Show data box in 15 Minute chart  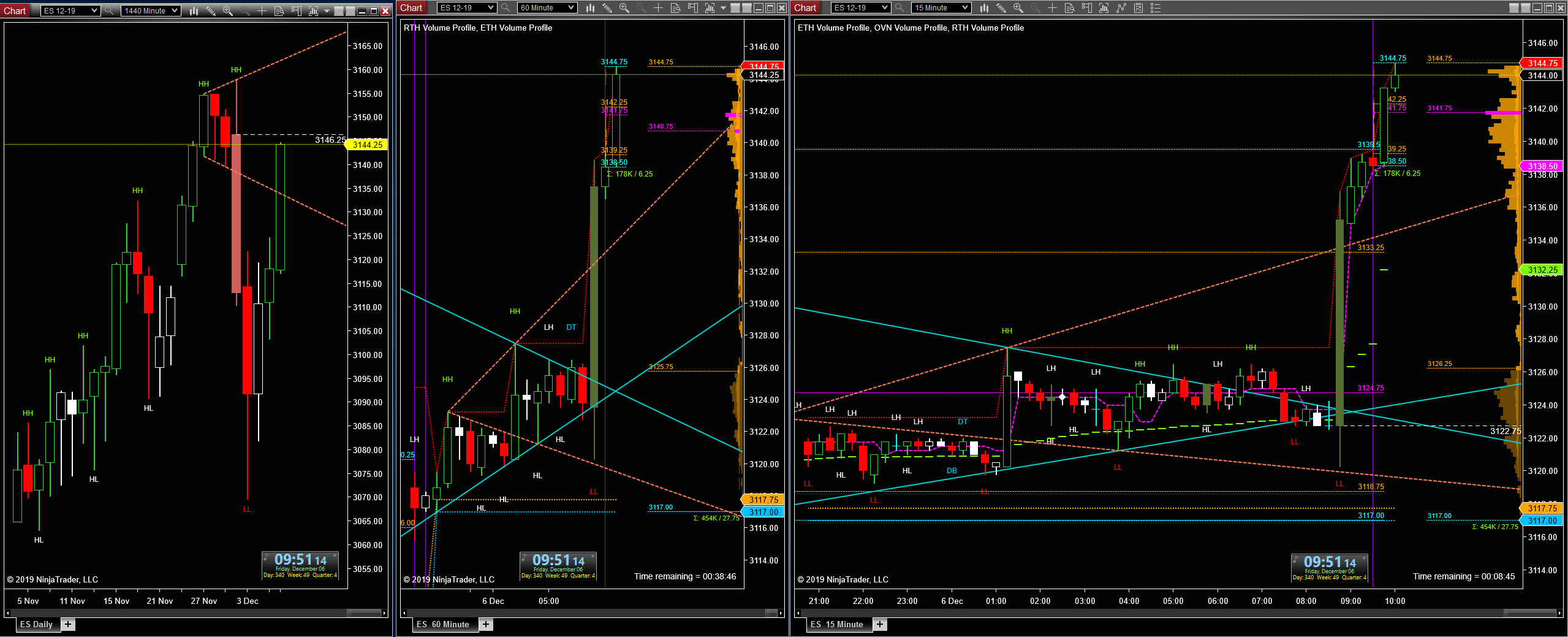[x=1069, y=8]
